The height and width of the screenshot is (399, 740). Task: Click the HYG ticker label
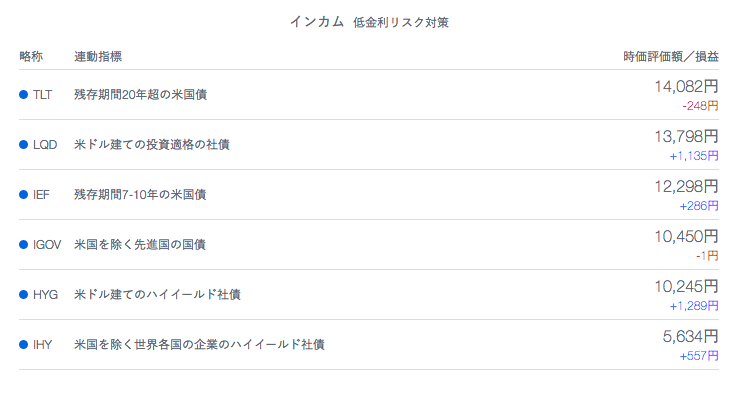tap(46, 295)
